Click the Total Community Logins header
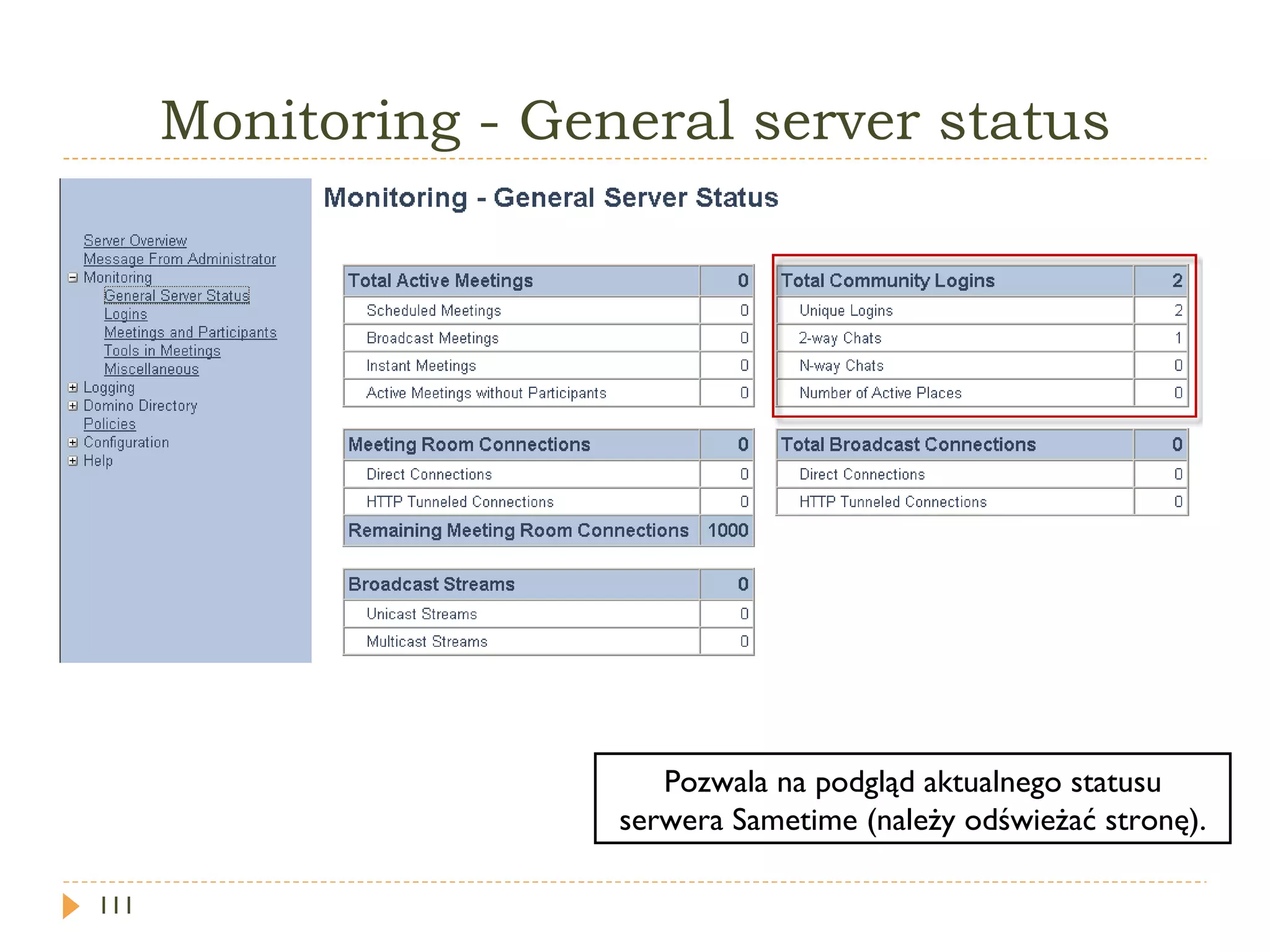The image size is (1270, 952). pyautogui.click(x=982, y=281)
